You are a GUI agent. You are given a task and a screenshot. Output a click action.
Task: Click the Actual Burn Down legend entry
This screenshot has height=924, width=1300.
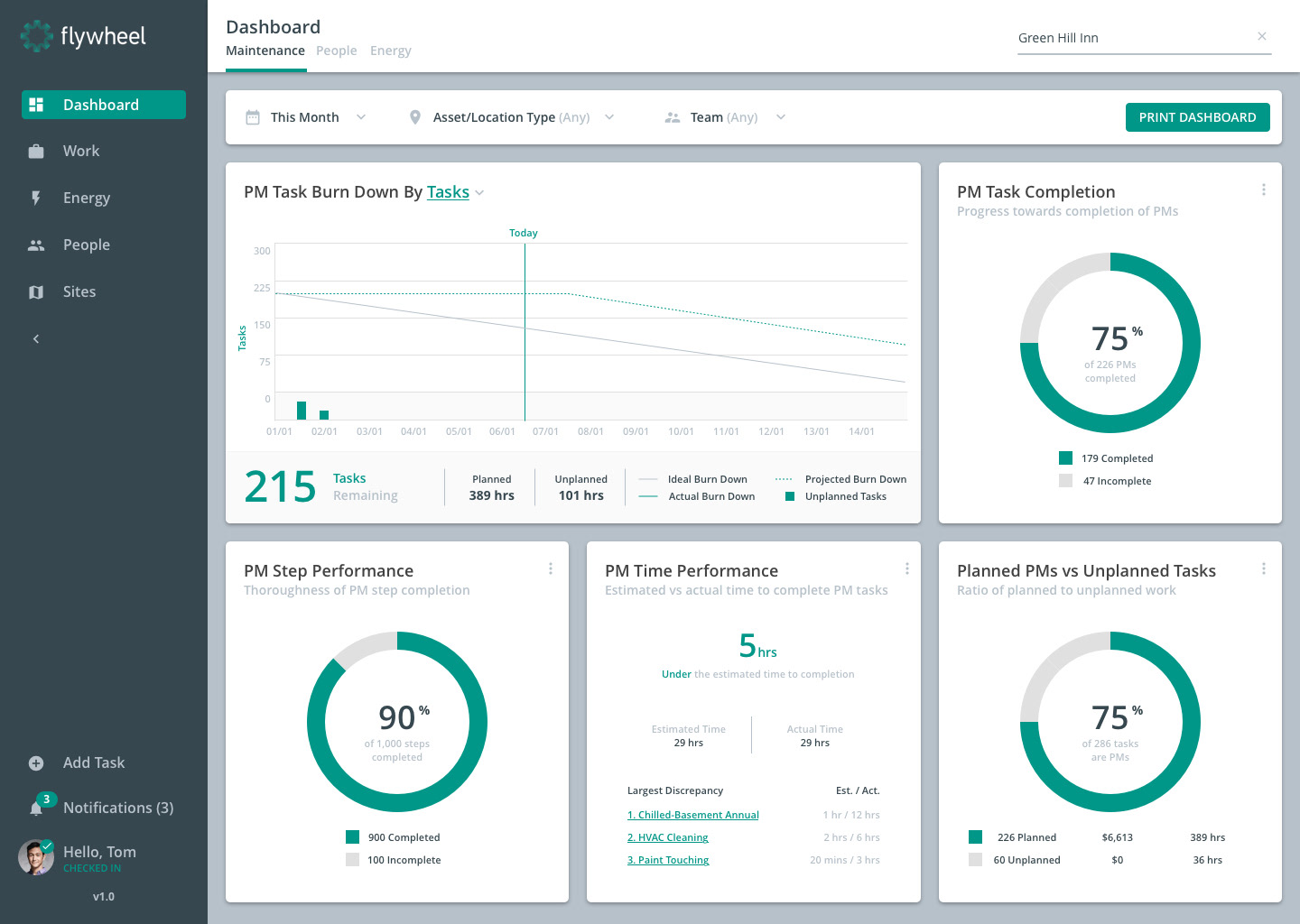tap(697, 496)
